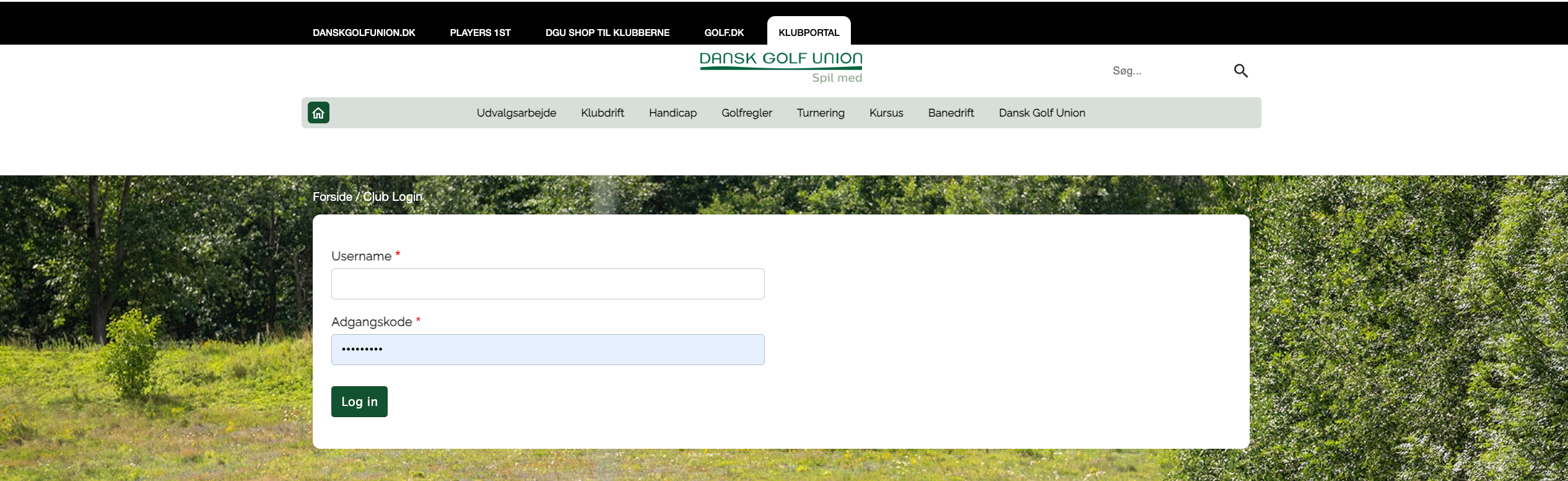Click the green home icon

coord(318,113)
